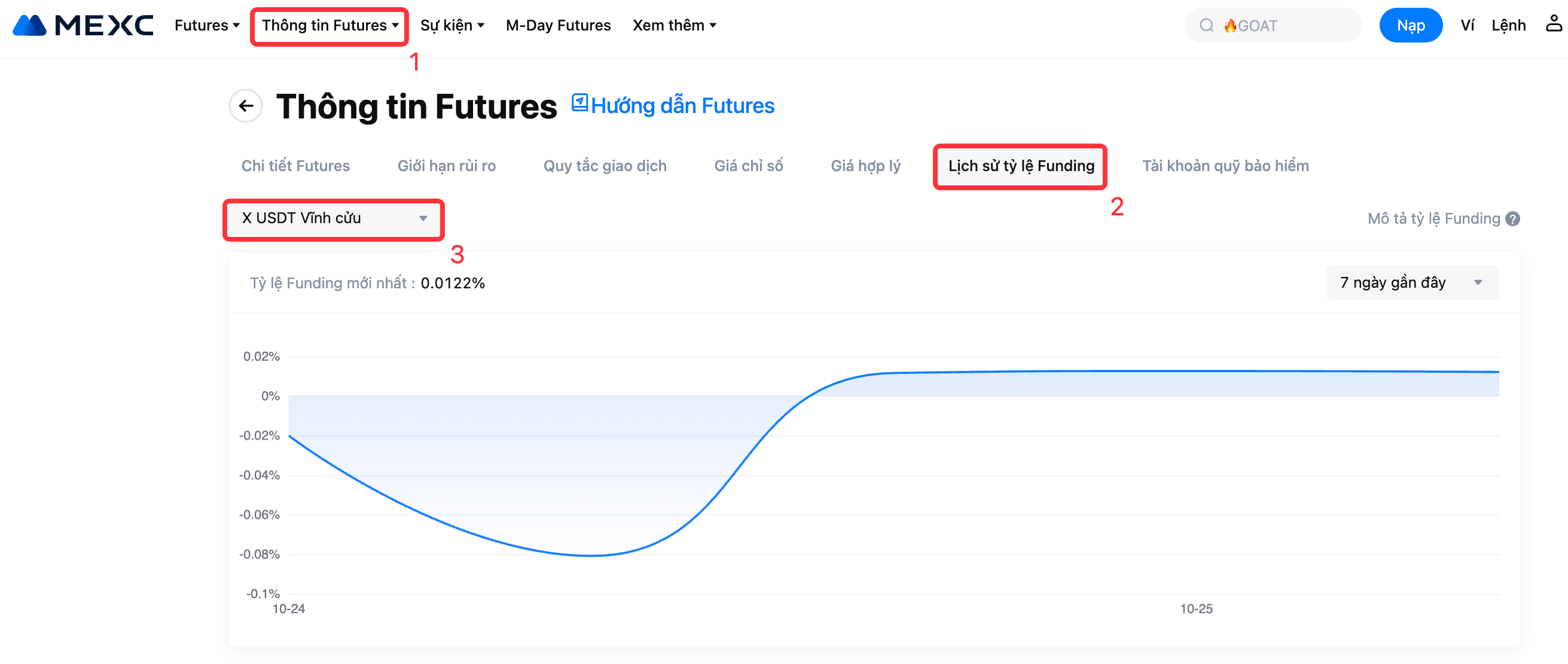Click the search magnifier icon
The width and height of the screenshot is (1568, 664).
(x=1206, y=26)
